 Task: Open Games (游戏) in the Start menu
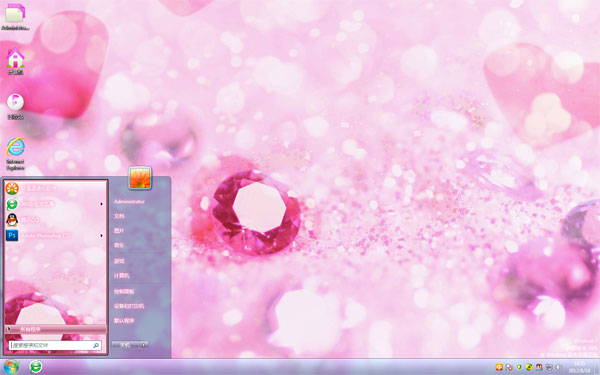[119, 261]
